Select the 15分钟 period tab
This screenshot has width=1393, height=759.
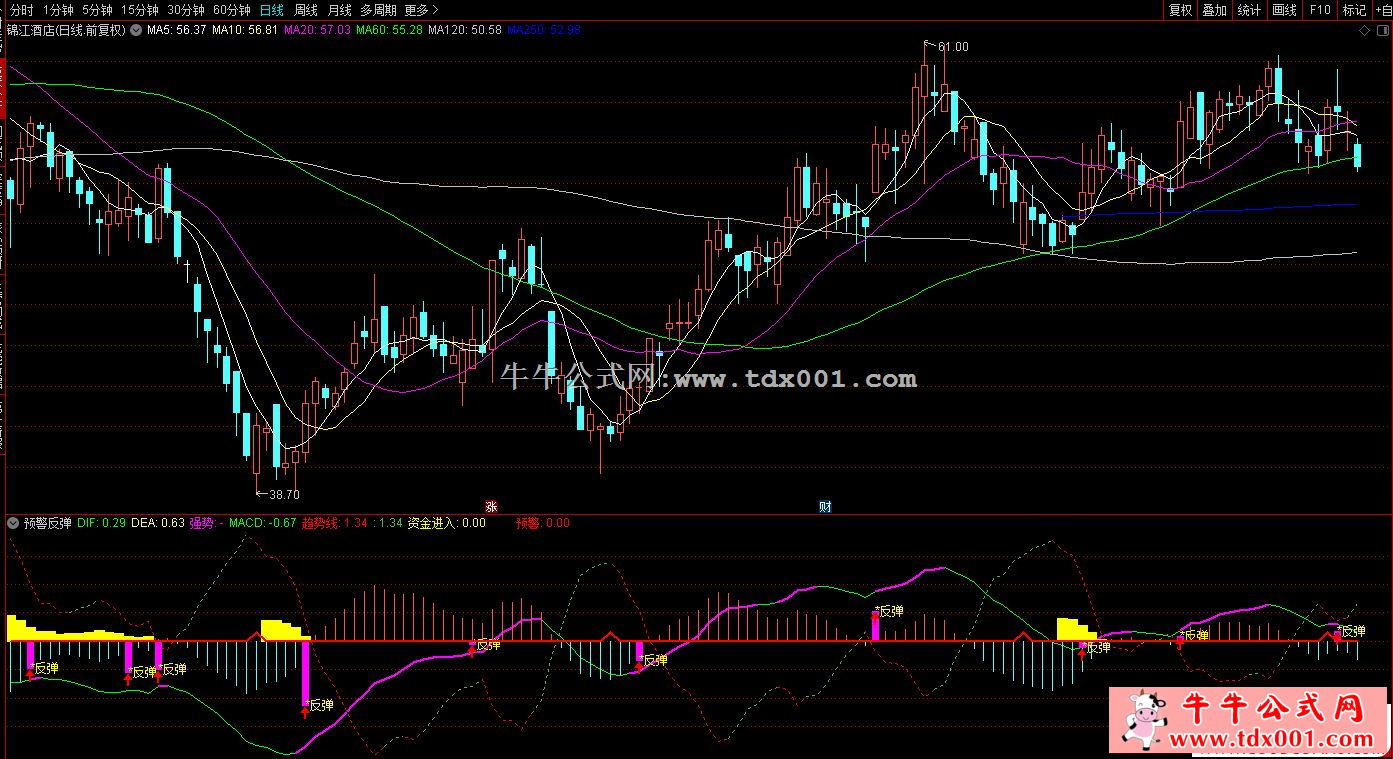click(x=139, y=10)
